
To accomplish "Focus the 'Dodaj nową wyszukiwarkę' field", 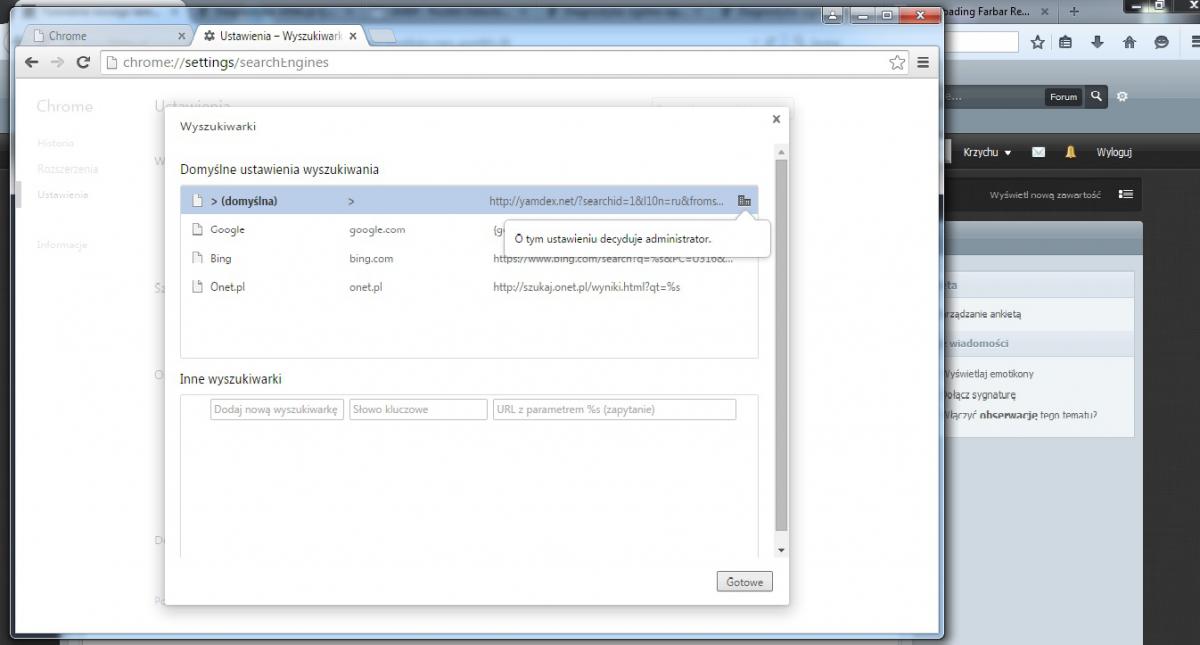I will (x=277, y=410).
